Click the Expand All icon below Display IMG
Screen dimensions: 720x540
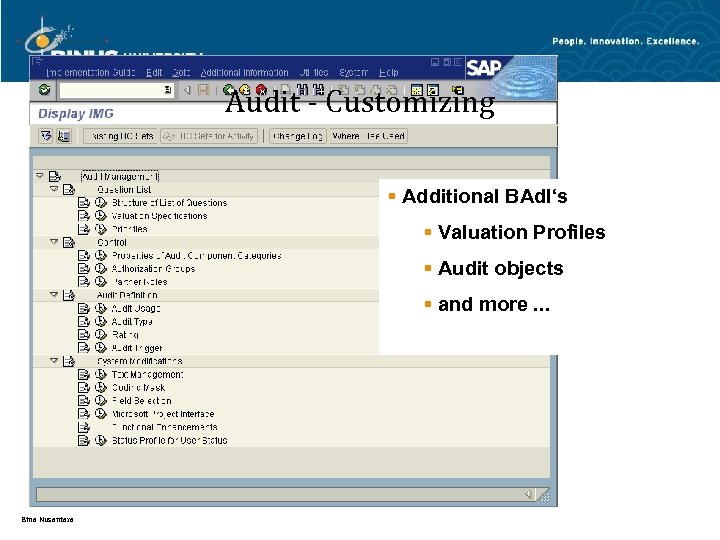[x=46, y=136]
